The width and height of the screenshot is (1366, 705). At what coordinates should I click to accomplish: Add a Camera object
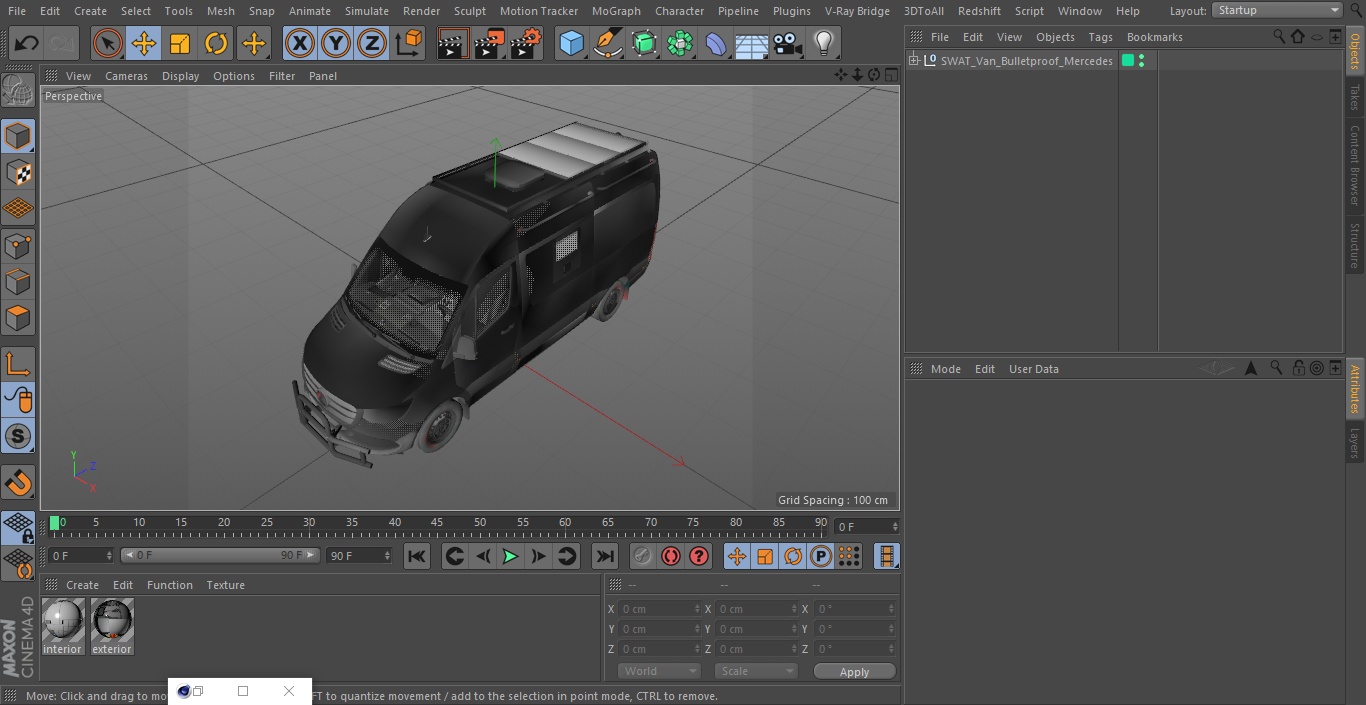point(787,43)
